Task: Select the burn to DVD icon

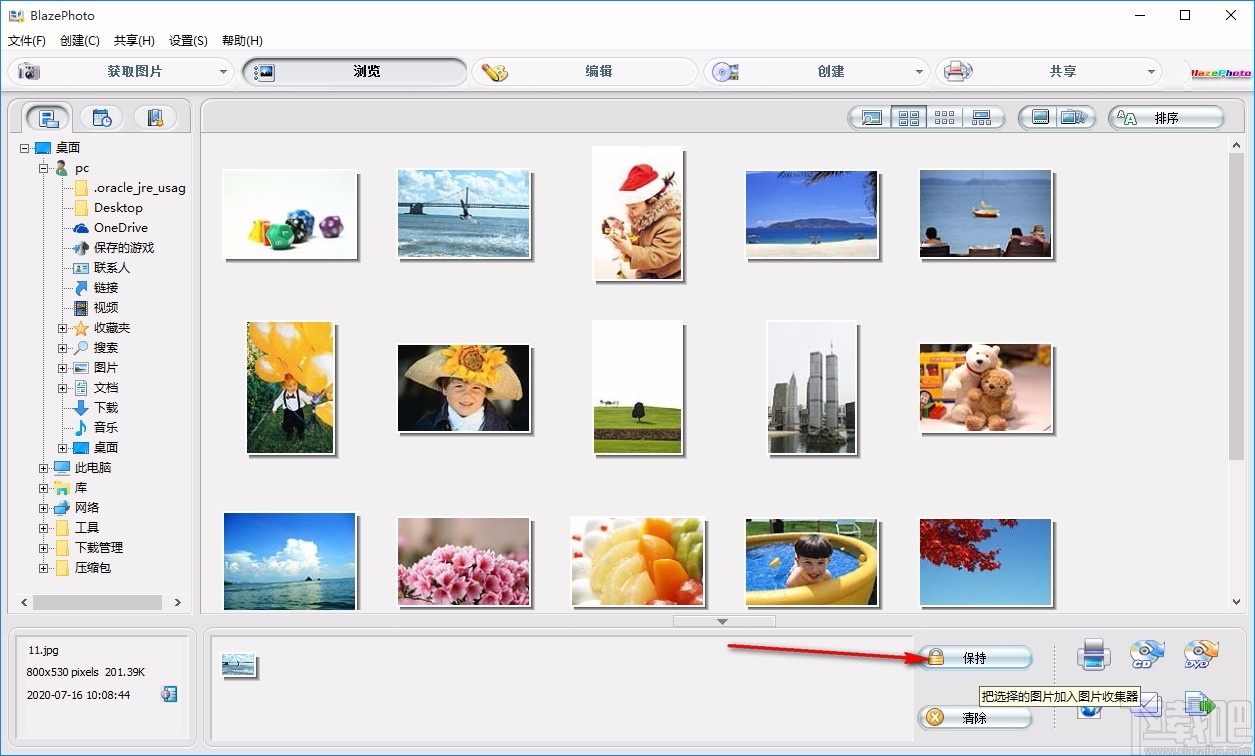Action: pyautogui.click(x=1201, y=654)
